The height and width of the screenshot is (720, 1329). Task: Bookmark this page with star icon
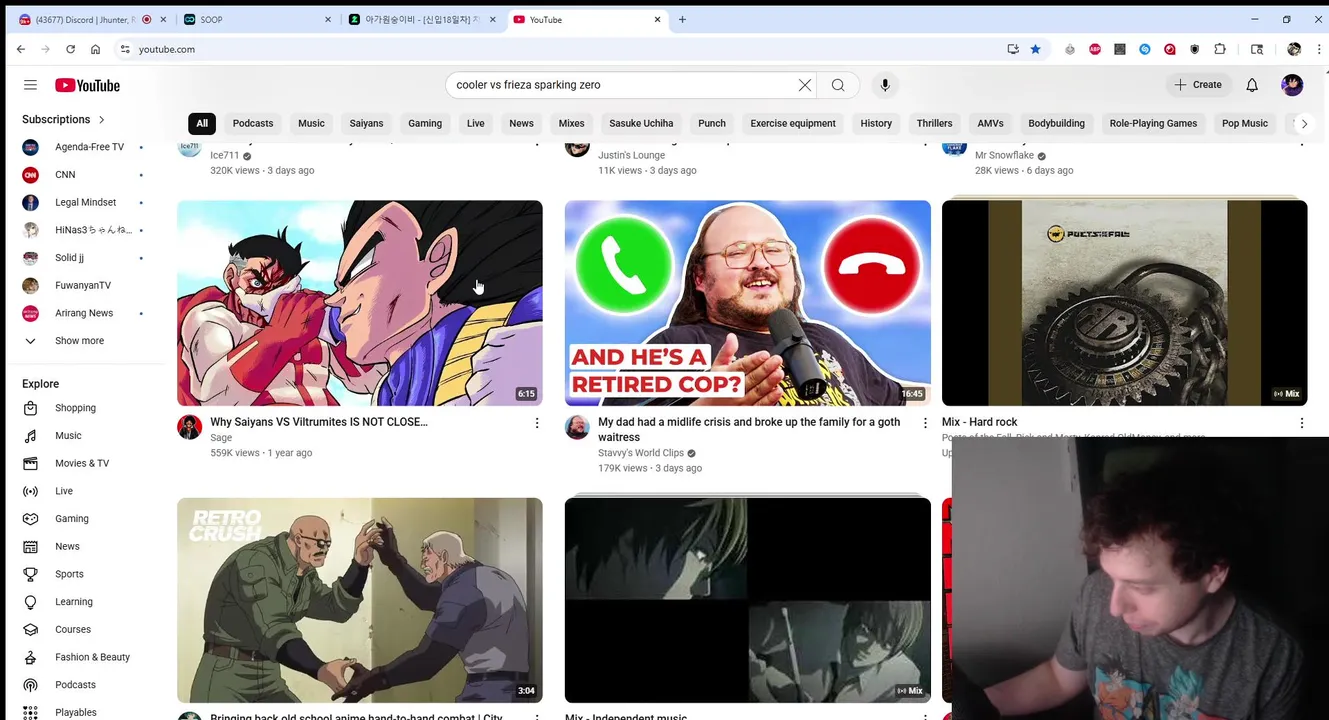tap(1035, 49)
